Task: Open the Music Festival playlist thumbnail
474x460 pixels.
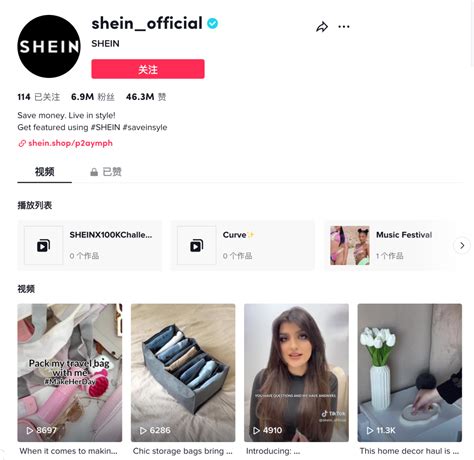Action: pos(350,246)
